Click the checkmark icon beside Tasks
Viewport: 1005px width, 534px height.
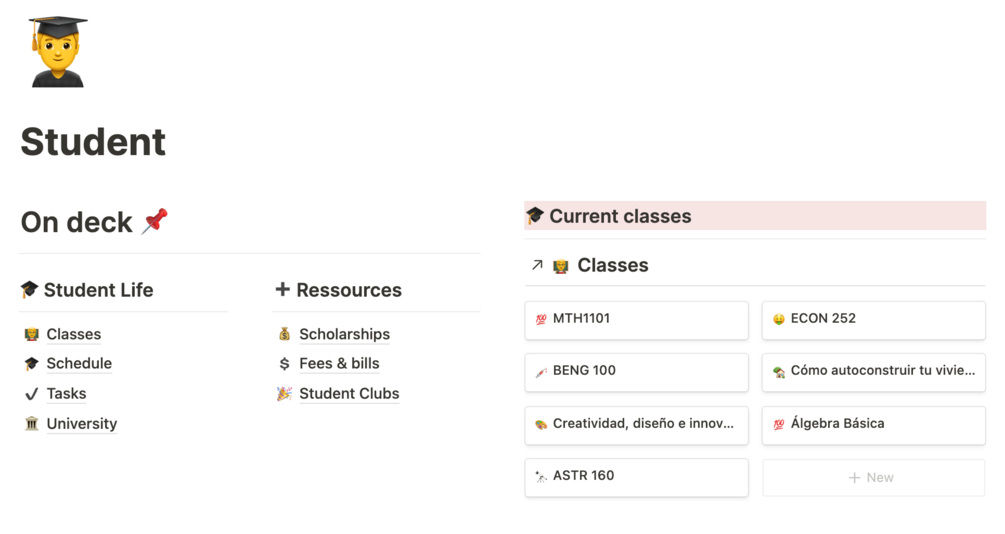click(31, 394)
